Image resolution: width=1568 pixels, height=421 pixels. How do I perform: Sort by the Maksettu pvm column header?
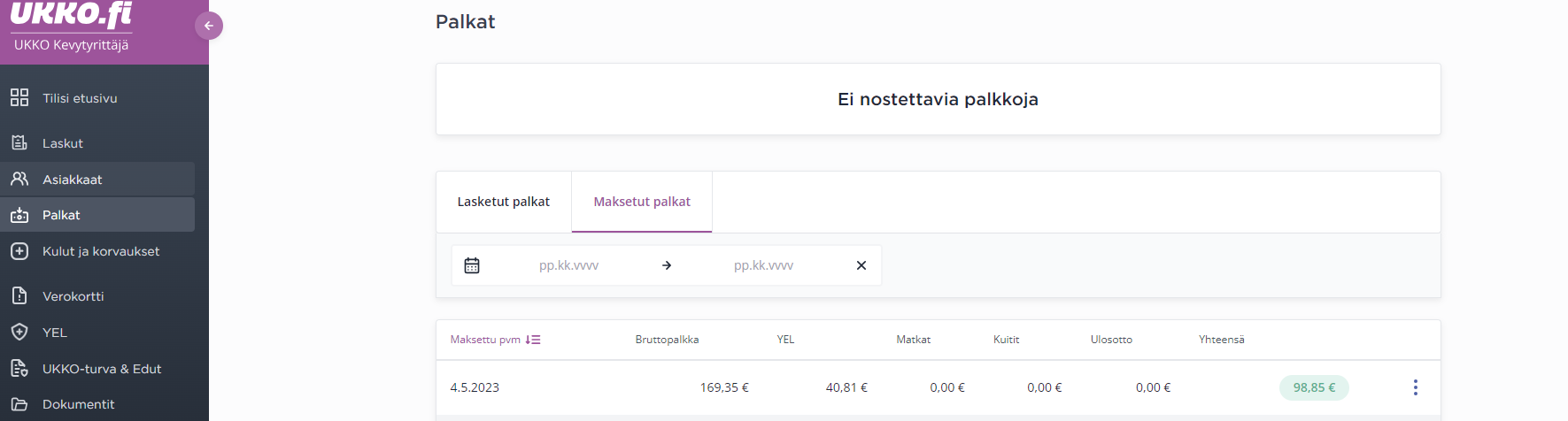485,340
